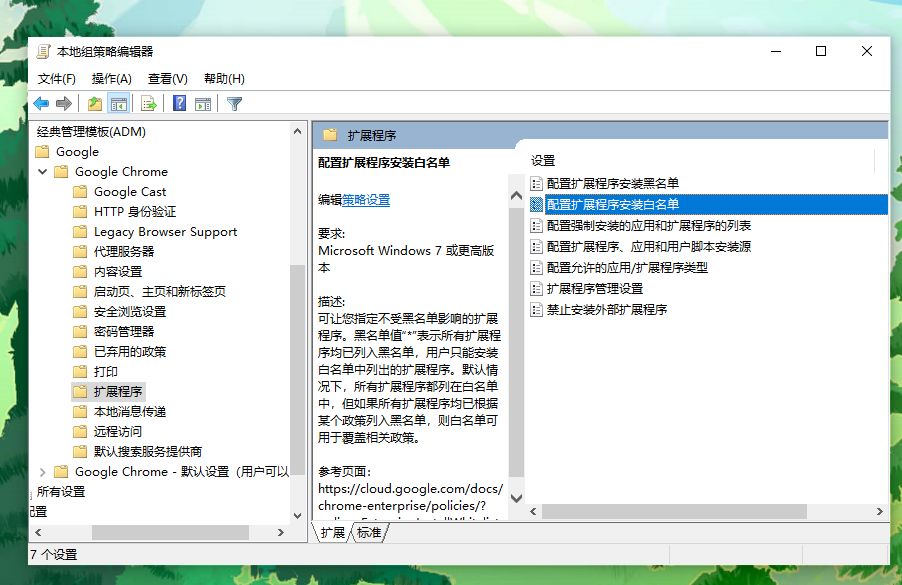Switch to the 标准 tab
This screenshot has height=585, width=902.
coord(369,533)
